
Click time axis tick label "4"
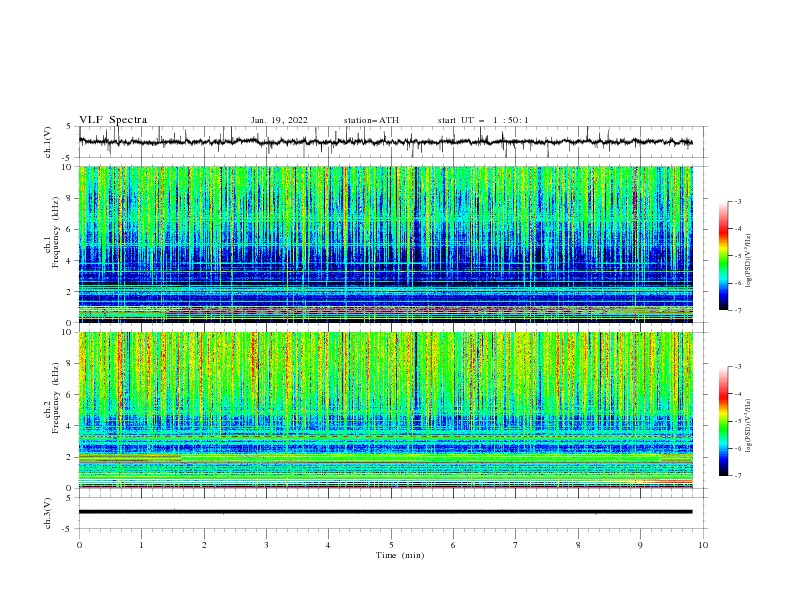pos(328,545)
